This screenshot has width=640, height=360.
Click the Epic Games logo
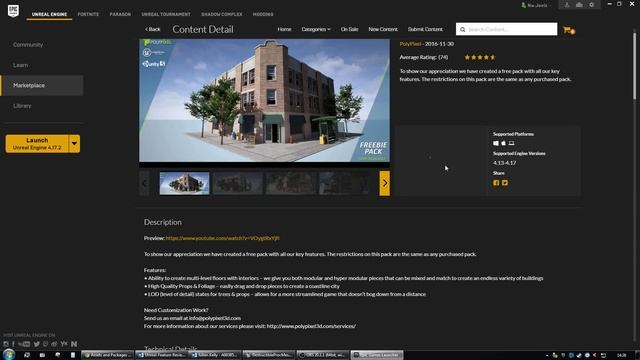point(13,10)
